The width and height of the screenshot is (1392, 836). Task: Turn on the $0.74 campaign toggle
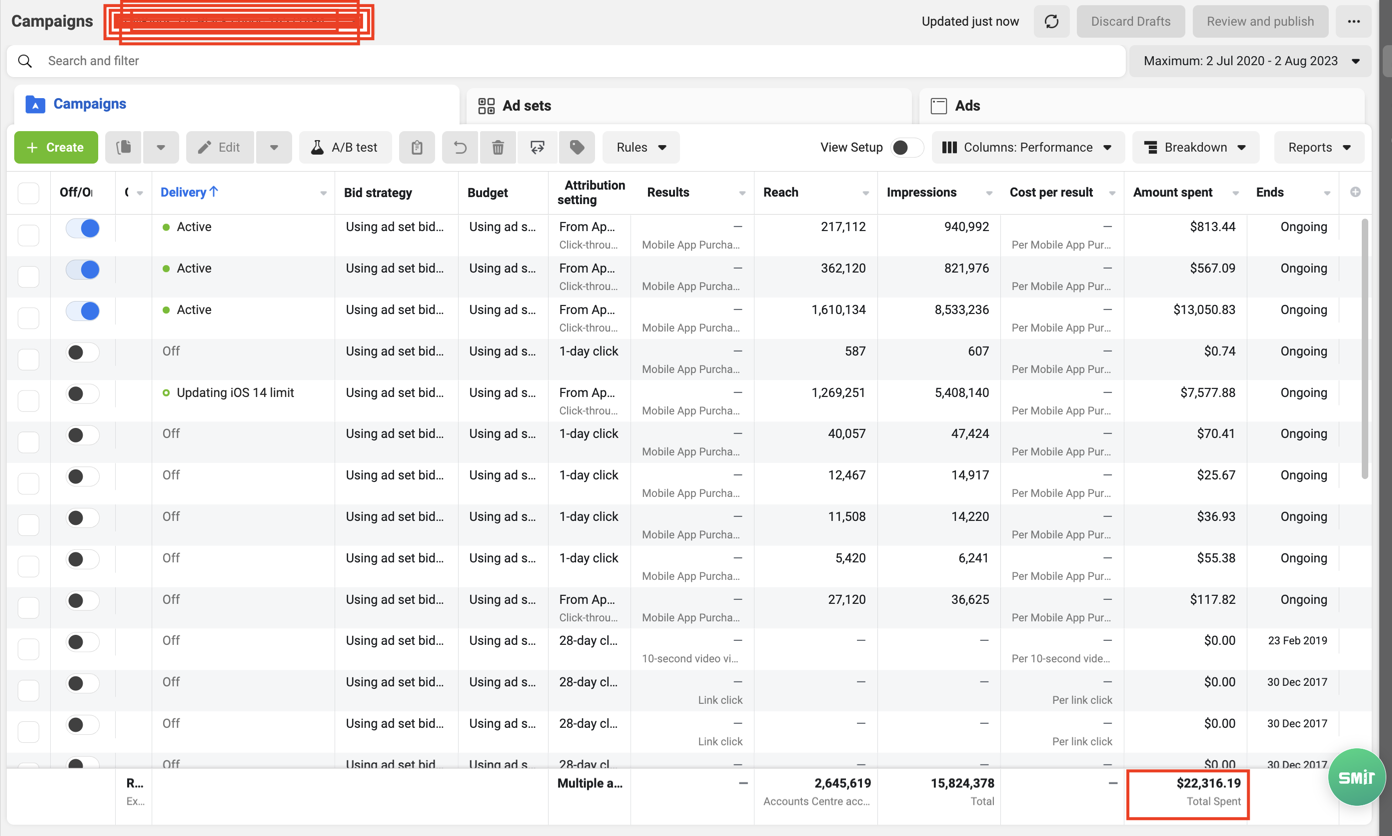[83, 352]
